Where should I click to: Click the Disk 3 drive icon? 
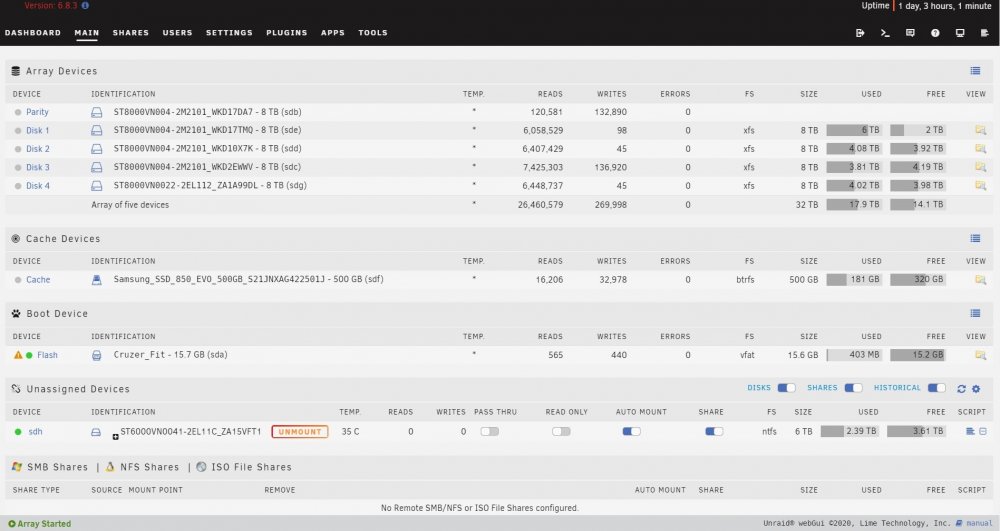[x=96, y=167]
